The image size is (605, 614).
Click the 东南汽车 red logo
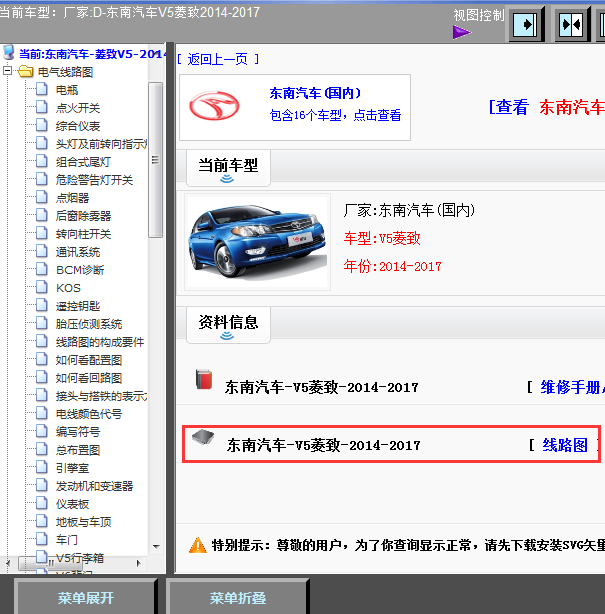click(214, 106)
